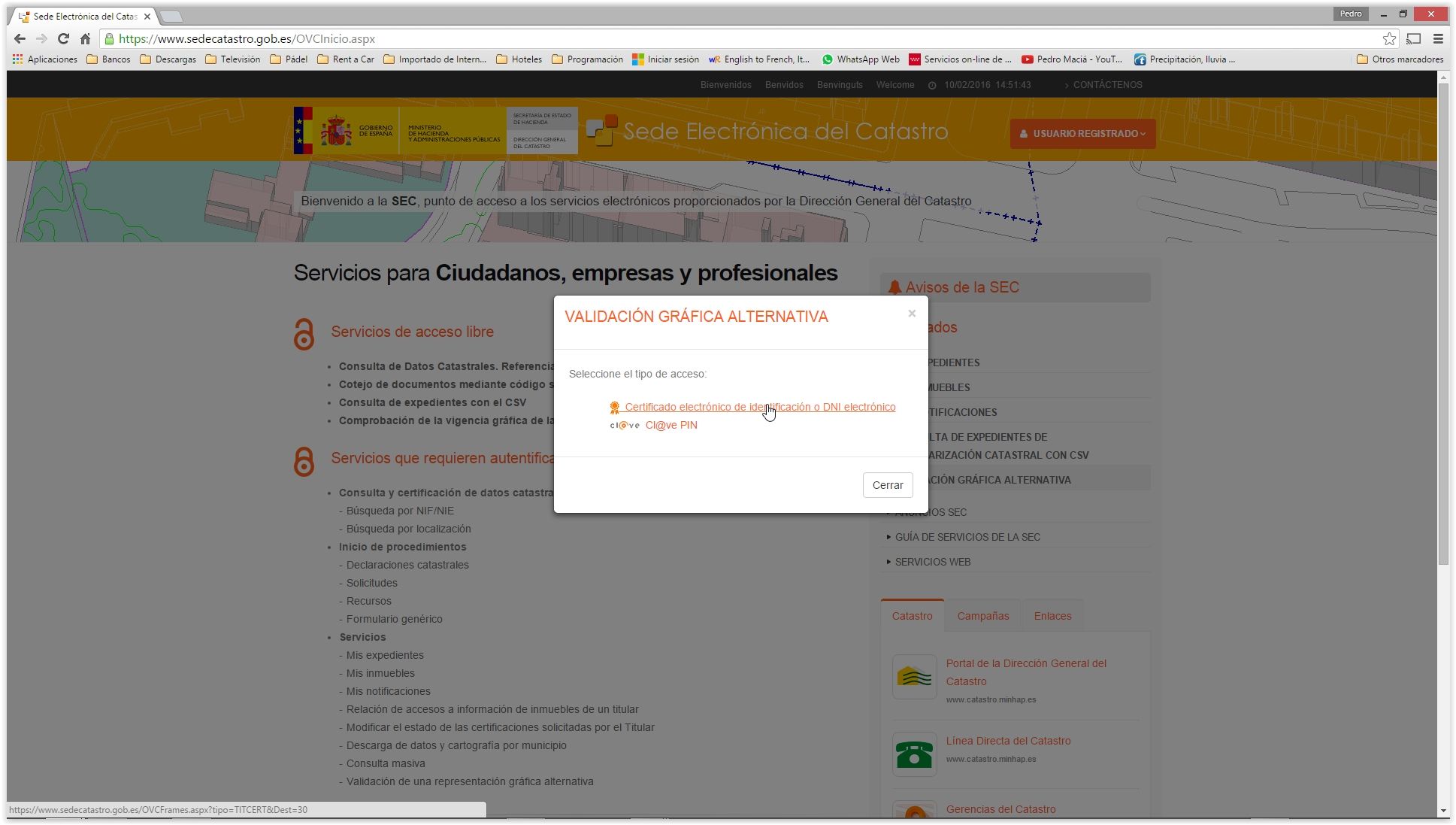The image size is (1456, 825).
Task: Select the Benvidos language option
Action: point(784,85)
